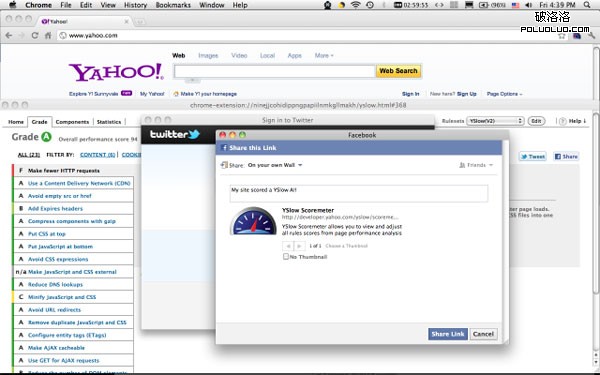The height and width of the screenshot is (375, 600).
Task: Click the Web Search button on Yahoo
Action: tap(398, 71)
